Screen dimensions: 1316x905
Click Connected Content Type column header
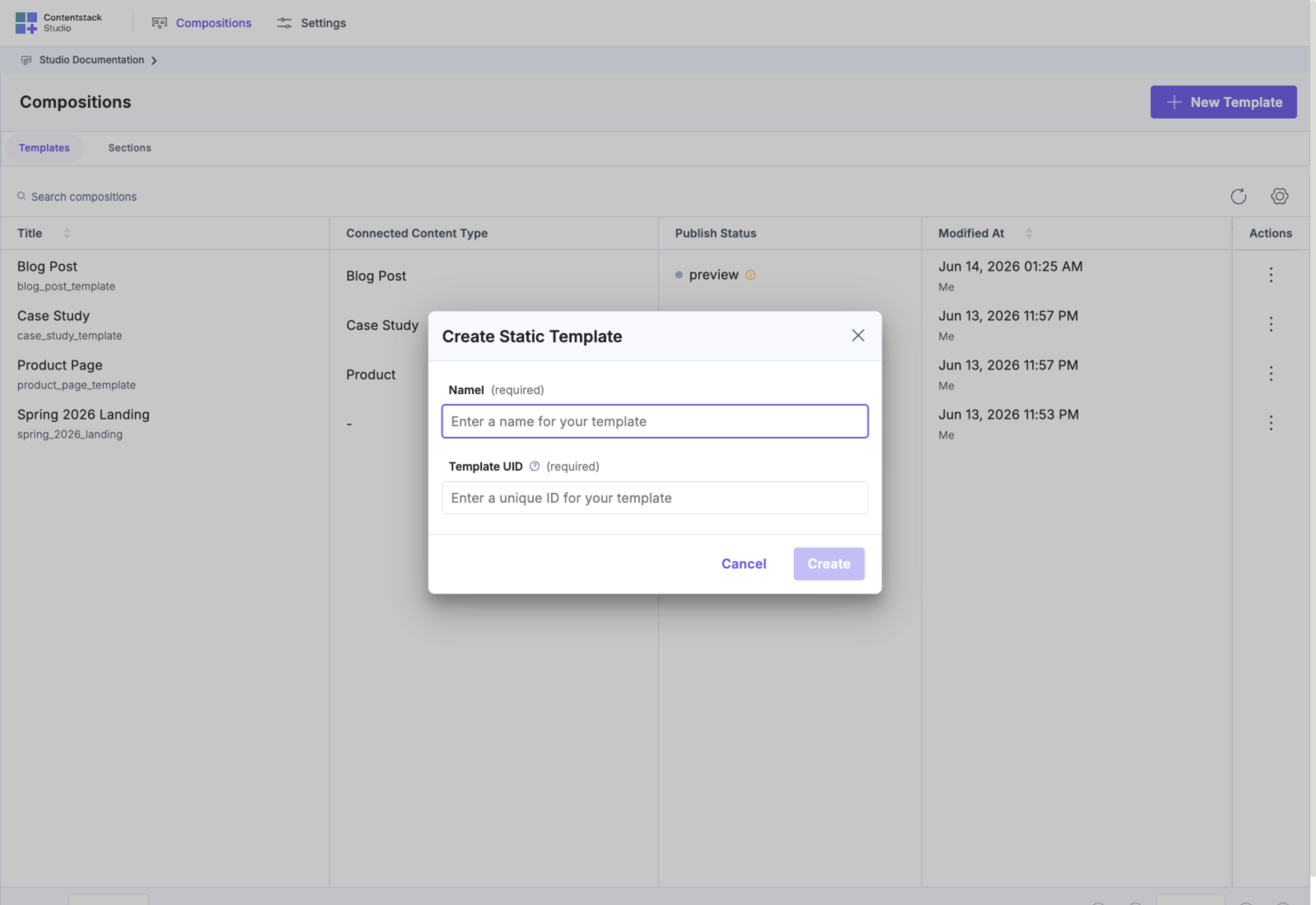pyautogui.click(x=417, y=233)
